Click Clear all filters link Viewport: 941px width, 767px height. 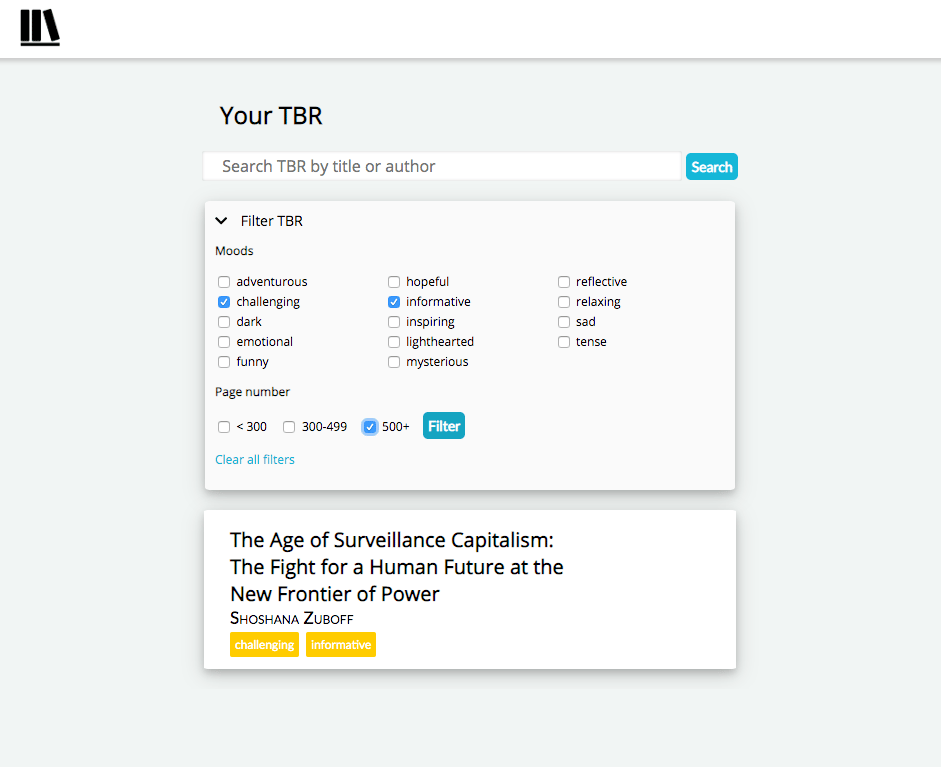coord(254,460)
